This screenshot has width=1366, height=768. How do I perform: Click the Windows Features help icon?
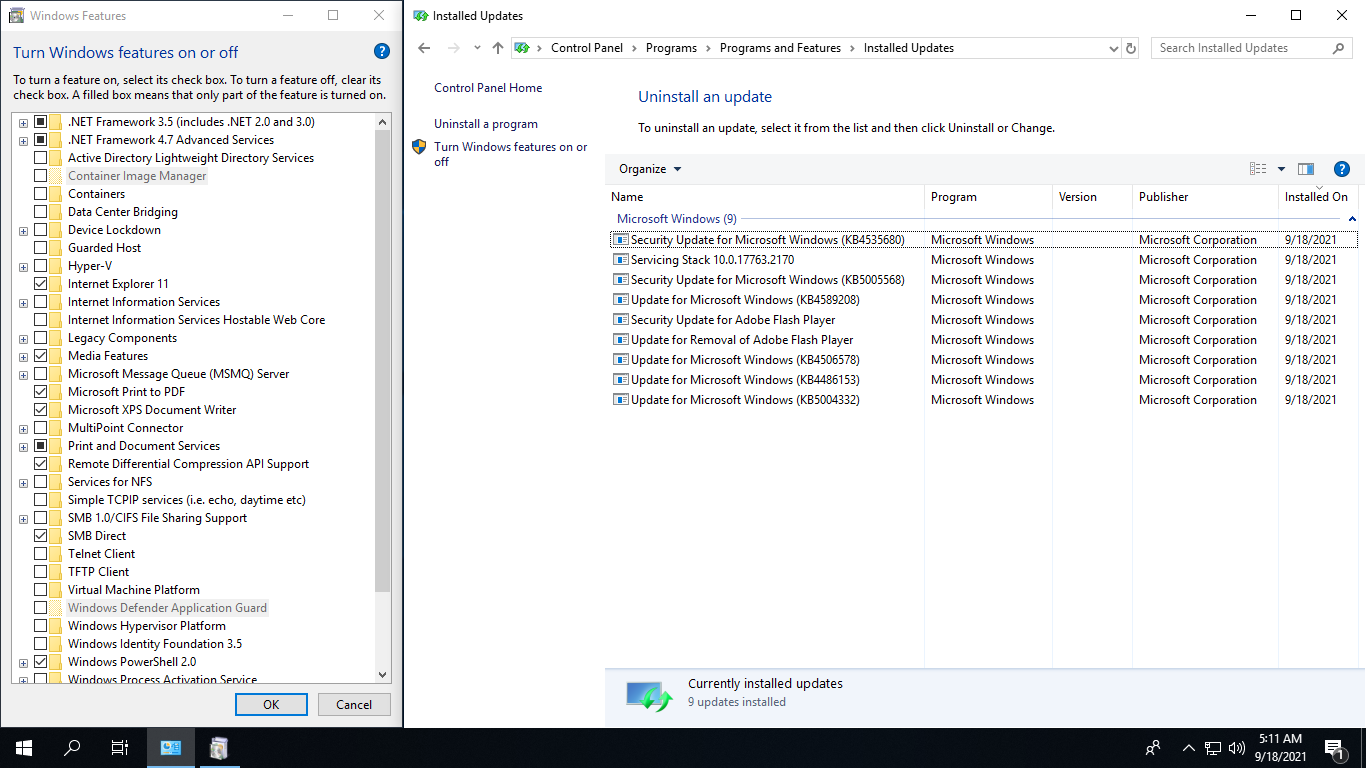(381, 52)
